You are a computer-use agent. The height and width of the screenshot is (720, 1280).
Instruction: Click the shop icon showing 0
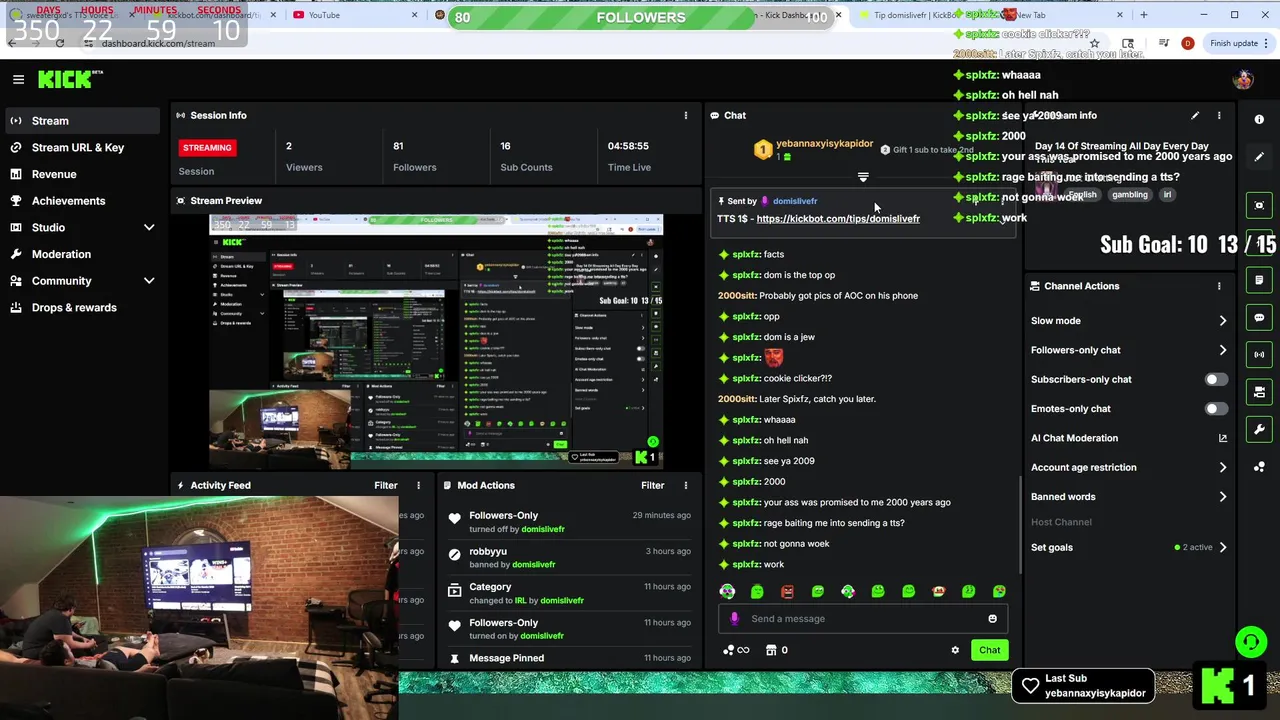[777, 650]
